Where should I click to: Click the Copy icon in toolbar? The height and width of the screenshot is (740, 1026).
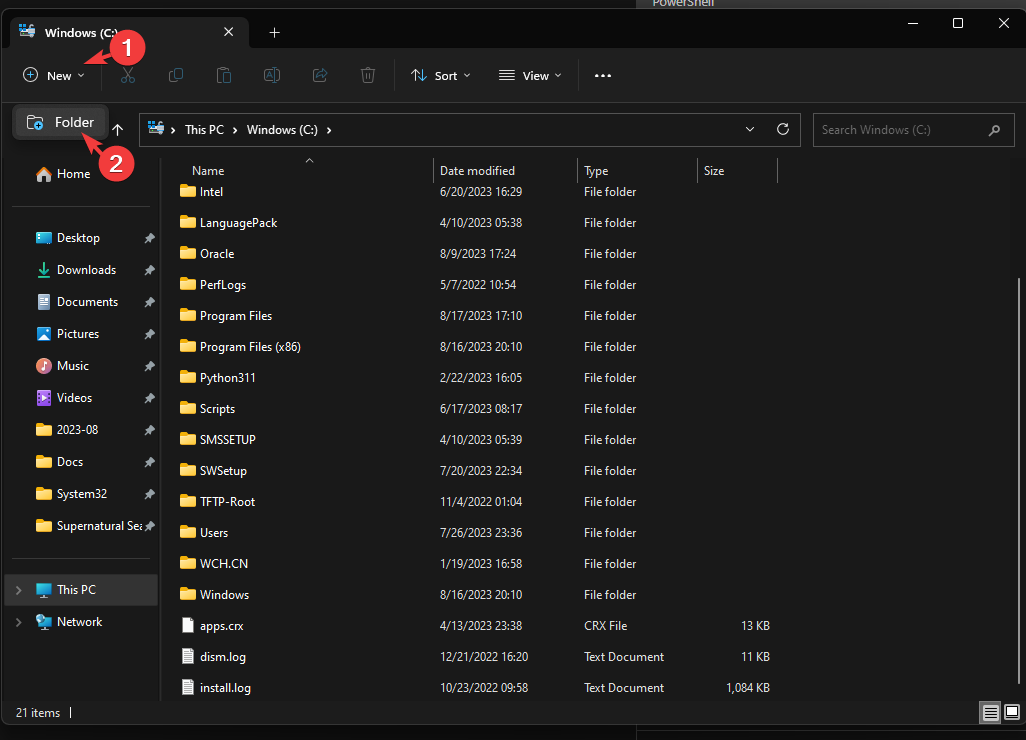tap(176, 75)
